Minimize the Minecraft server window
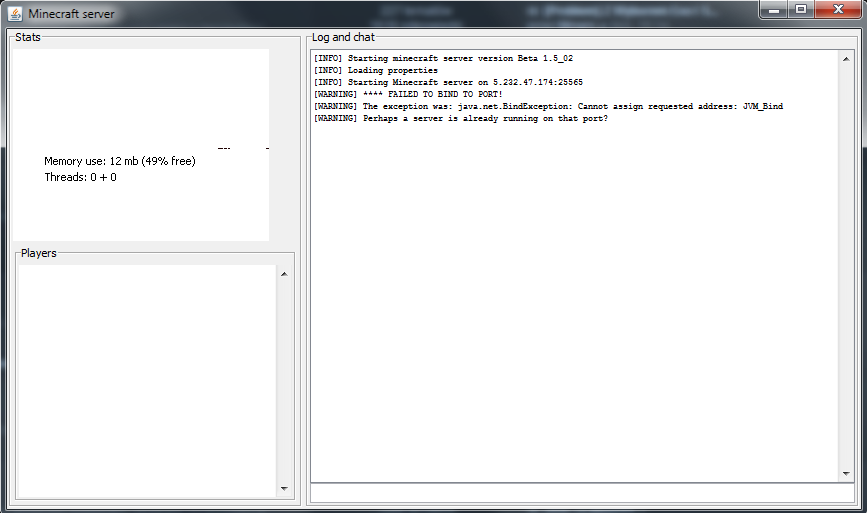The width and height of the screenshot is (867, 513). pos(774,9)
